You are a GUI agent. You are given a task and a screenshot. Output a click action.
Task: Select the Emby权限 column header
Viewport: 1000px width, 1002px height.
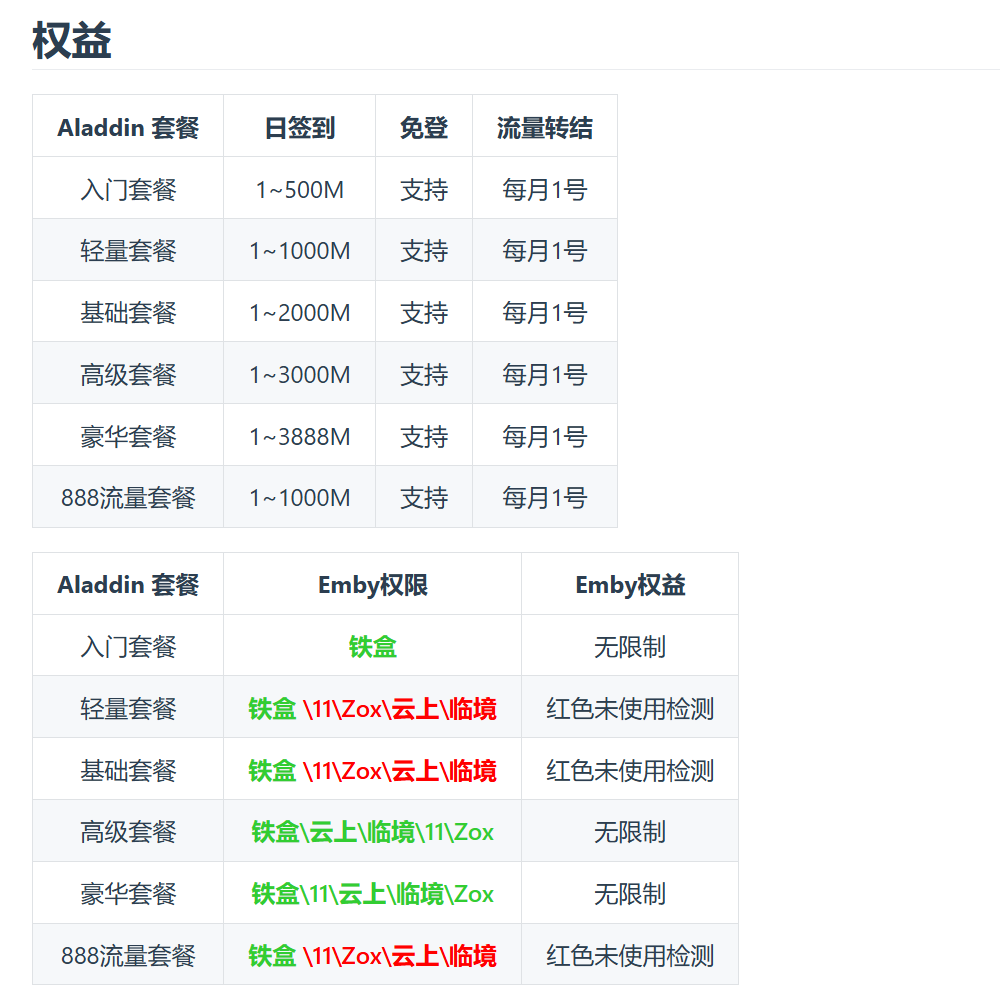pyautogui.click(x=373, y=585)
